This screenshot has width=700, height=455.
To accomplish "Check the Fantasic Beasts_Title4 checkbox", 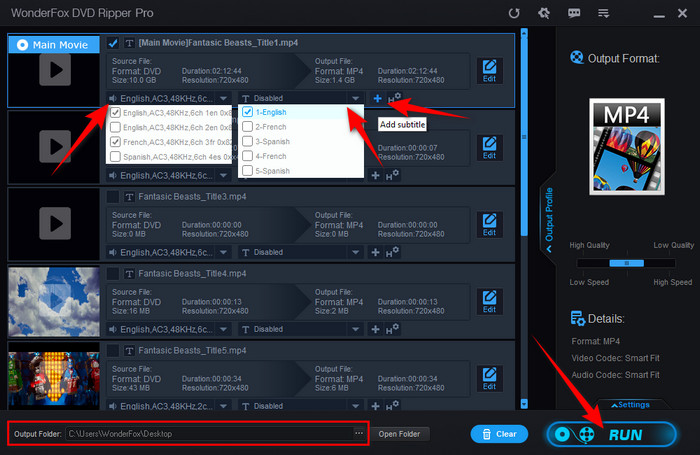I will (x=113, y=273).
